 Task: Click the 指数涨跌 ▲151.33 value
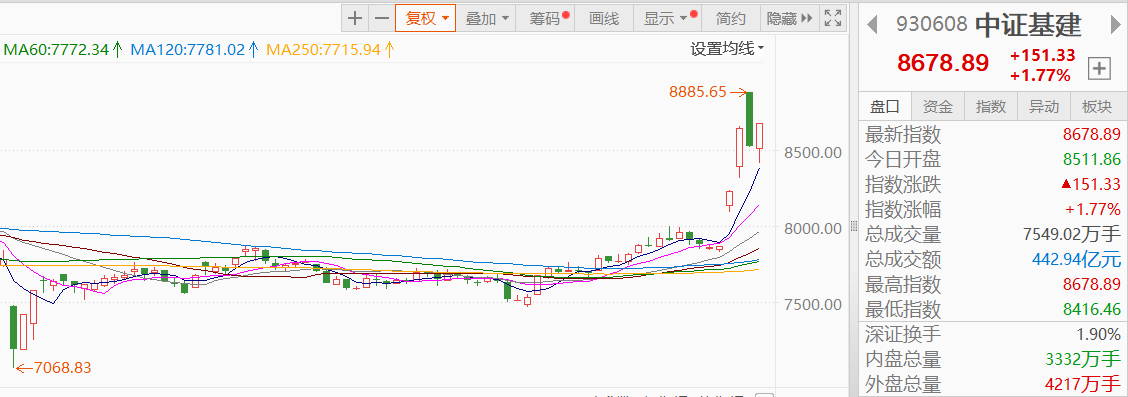point(1091,184)
